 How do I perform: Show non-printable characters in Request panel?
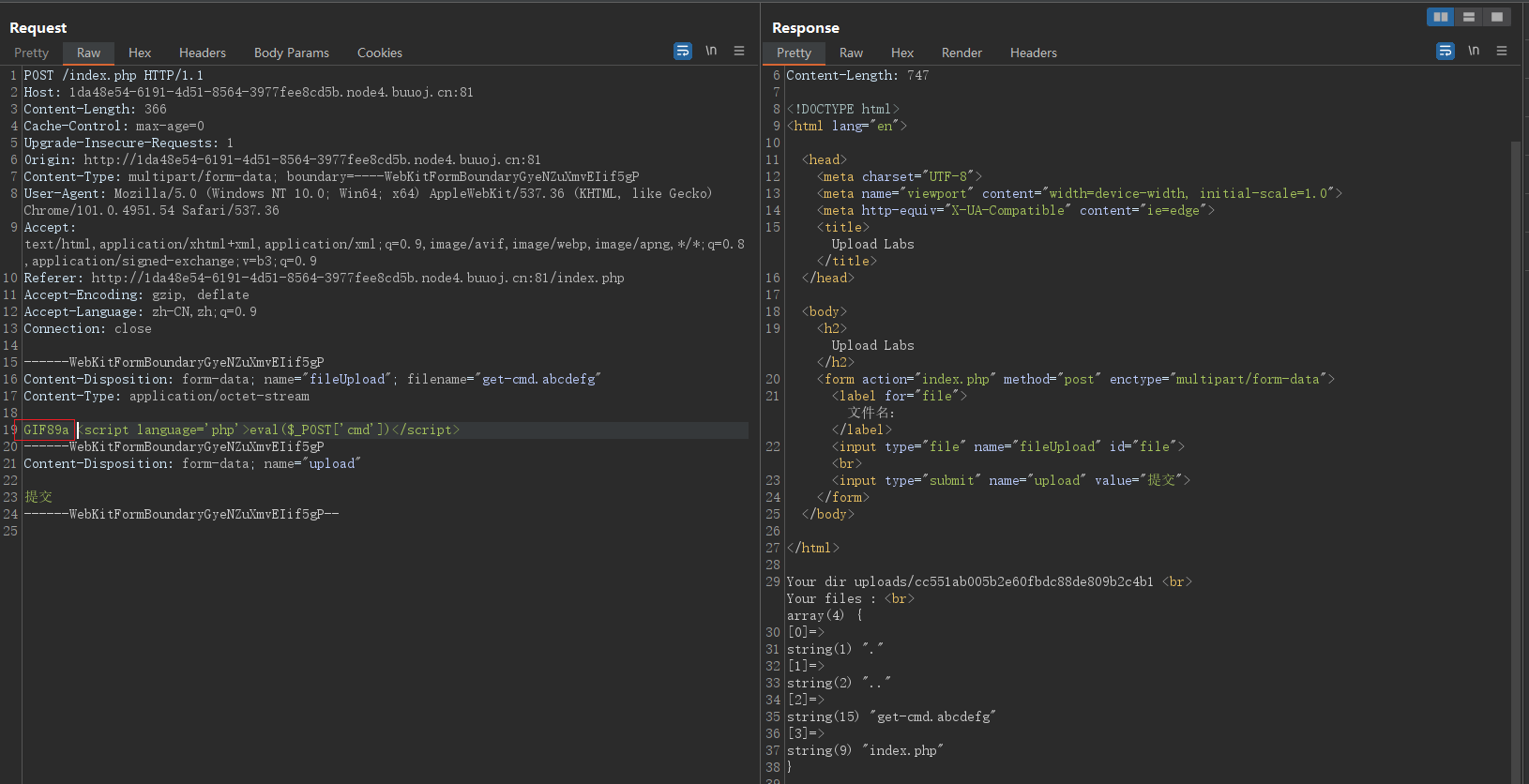(x=711, y=51)
